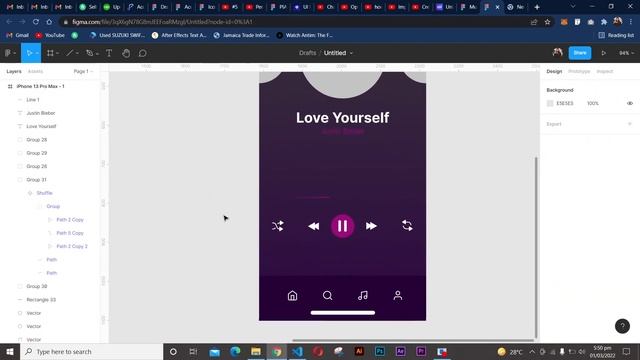Open the Figma help button

tap(622, 326)
